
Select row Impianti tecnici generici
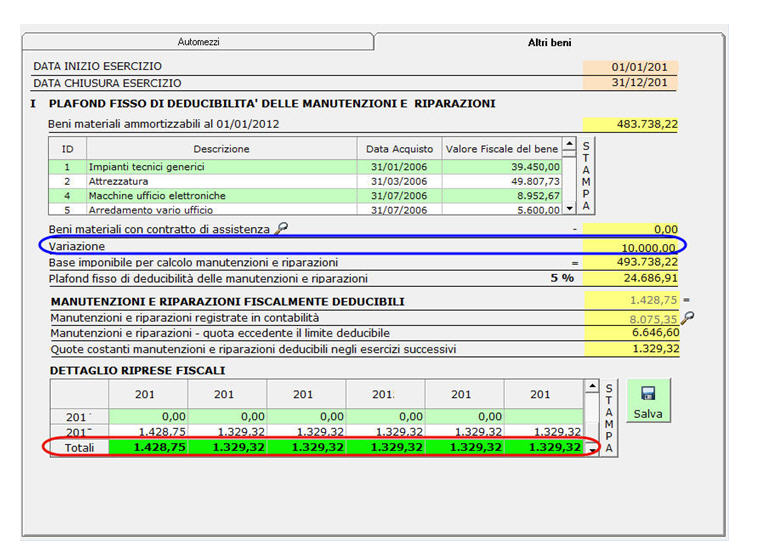click(306, 167)
